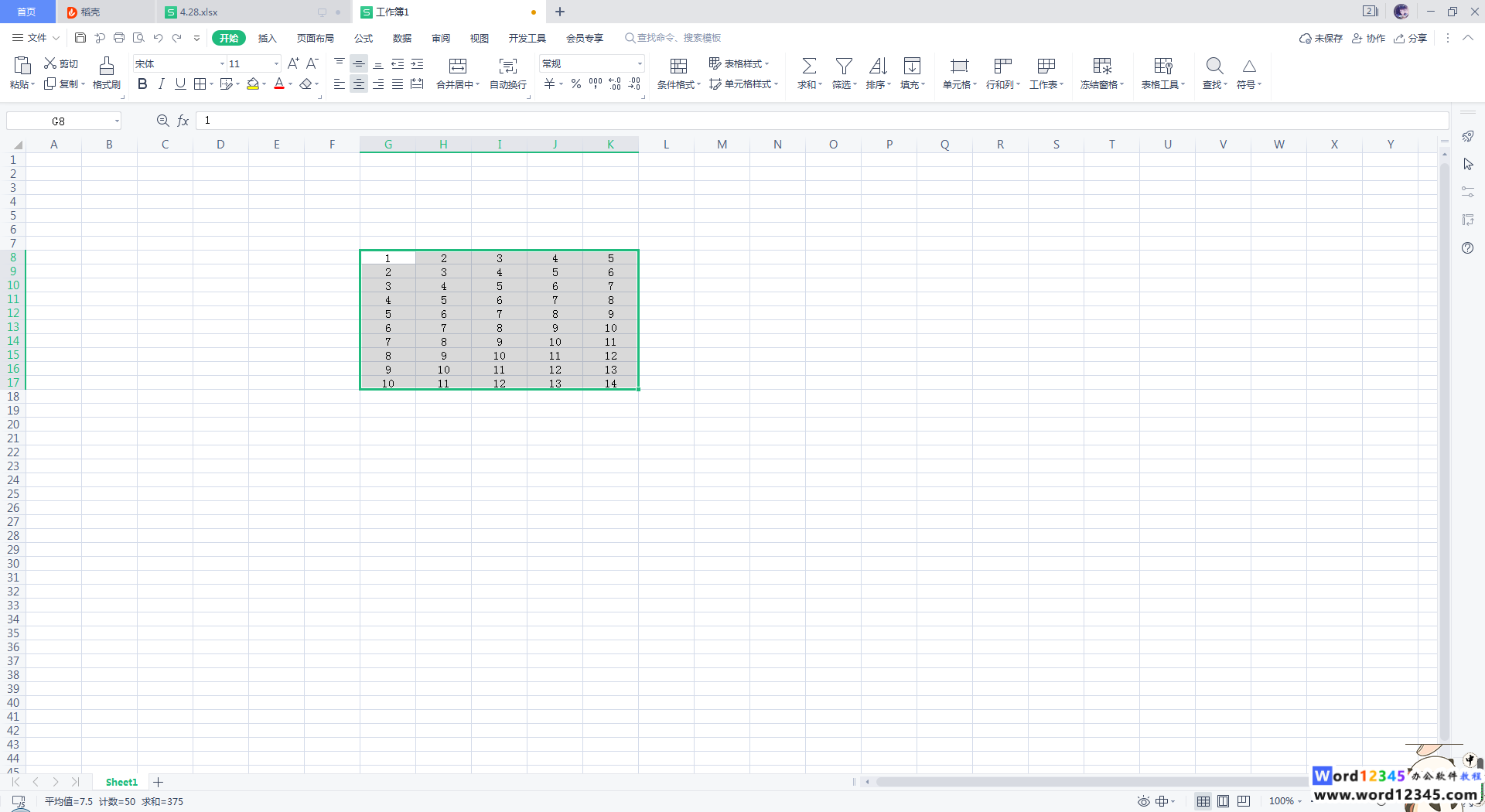This screenshot has height=812, width=1485.
Task: Toggle center horizontal alignment
Action: pyautogui.click(x=359, y=84)
